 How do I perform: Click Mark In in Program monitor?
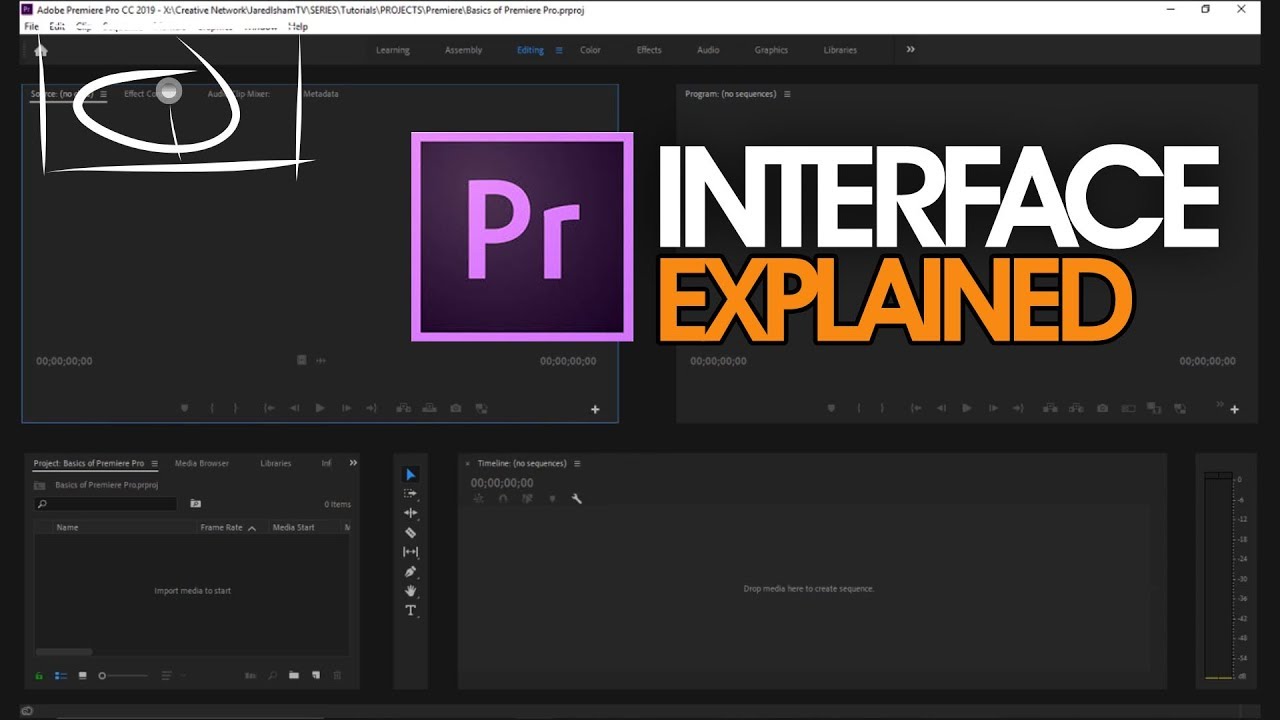(x=858, y=408)
